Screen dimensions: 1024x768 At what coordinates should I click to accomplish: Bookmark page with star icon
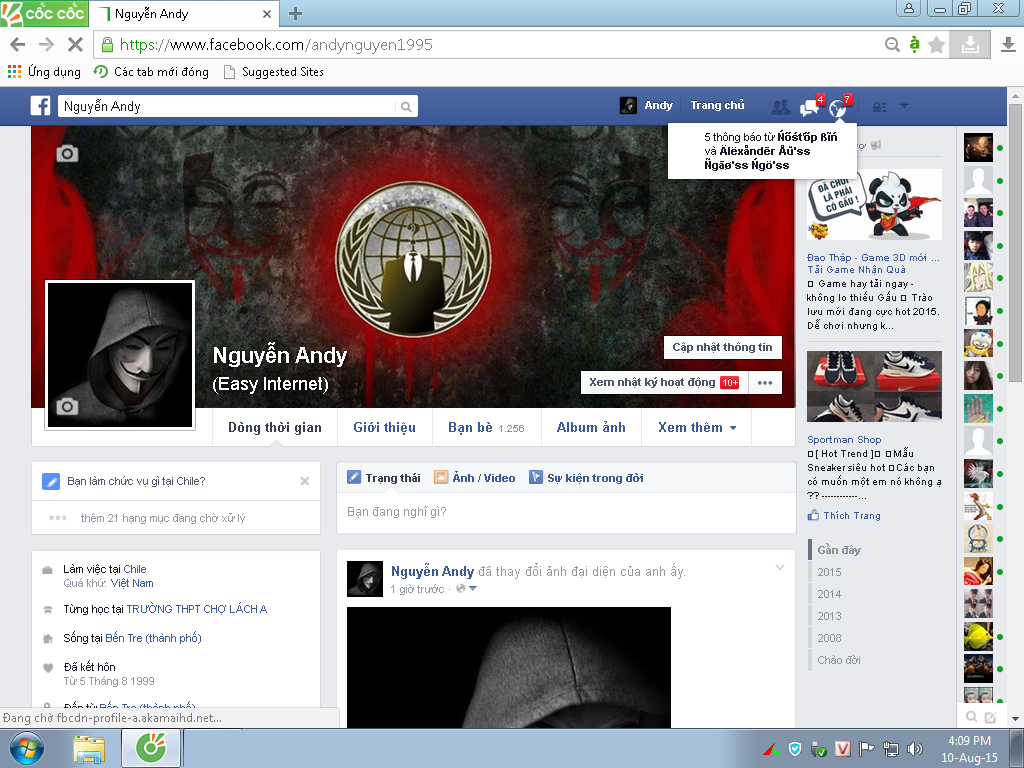click(x=936, y=44)
